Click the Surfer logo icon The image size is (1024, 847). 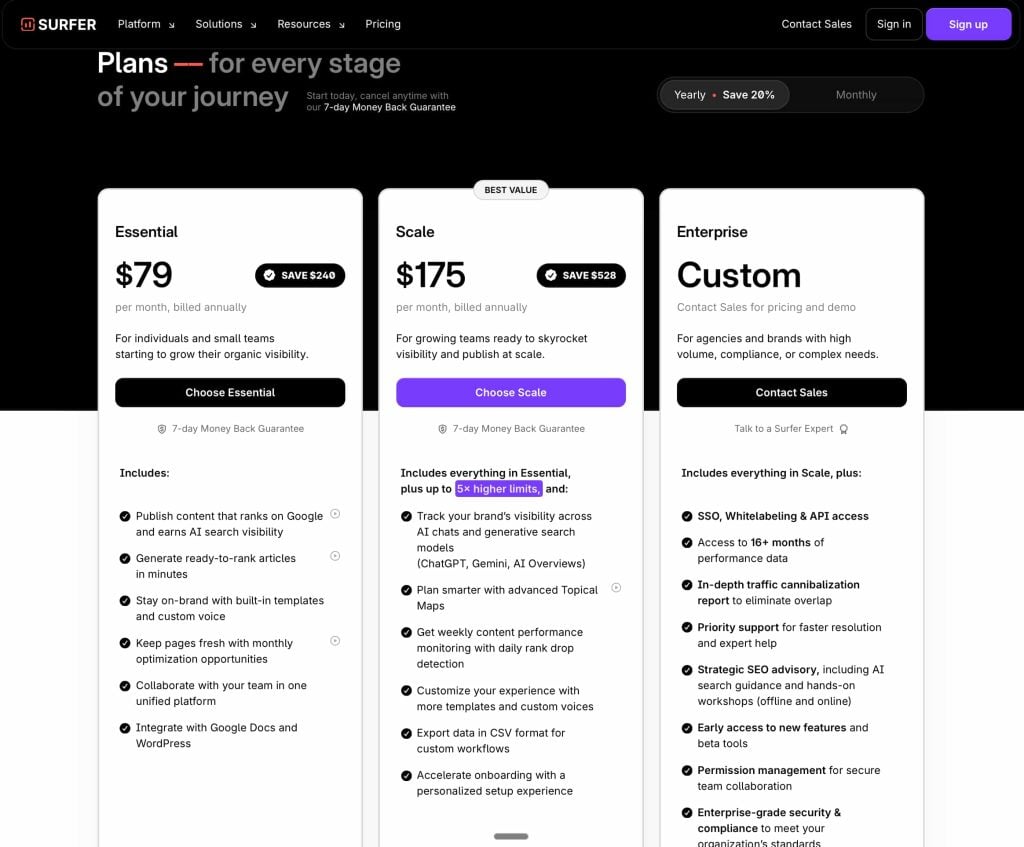coord(28,24)
